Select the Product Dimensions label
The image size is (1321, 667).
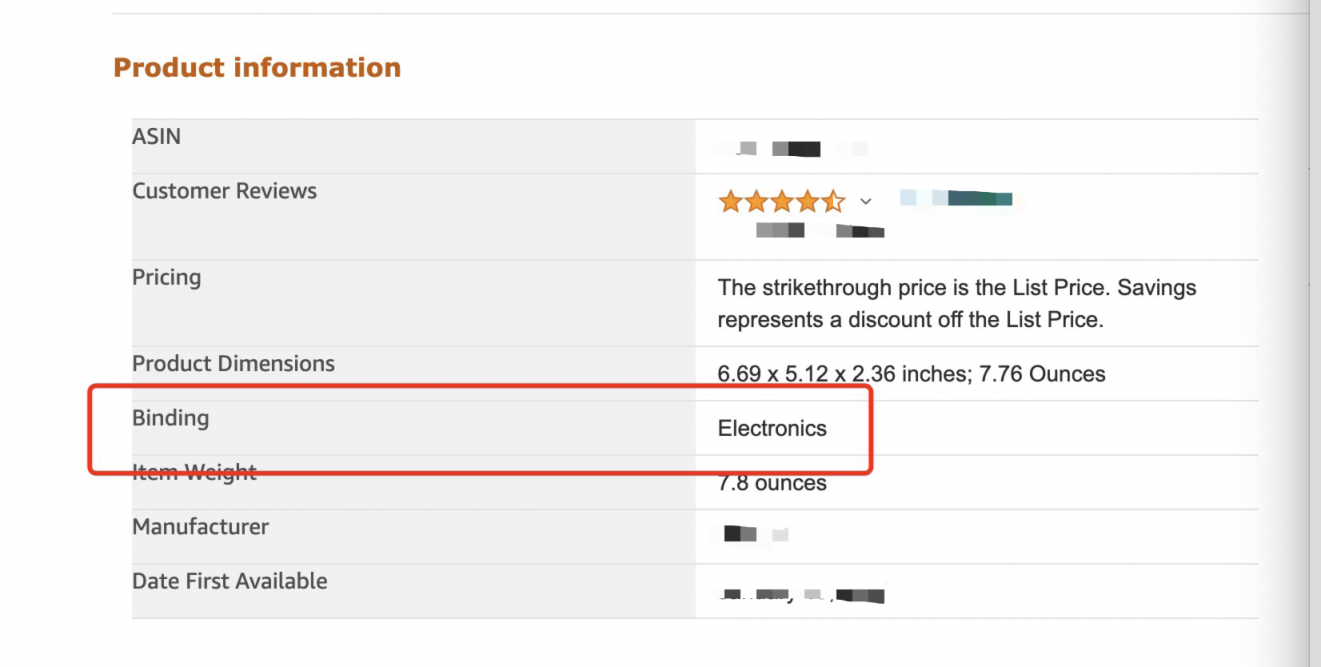click(x=233, y=363)
